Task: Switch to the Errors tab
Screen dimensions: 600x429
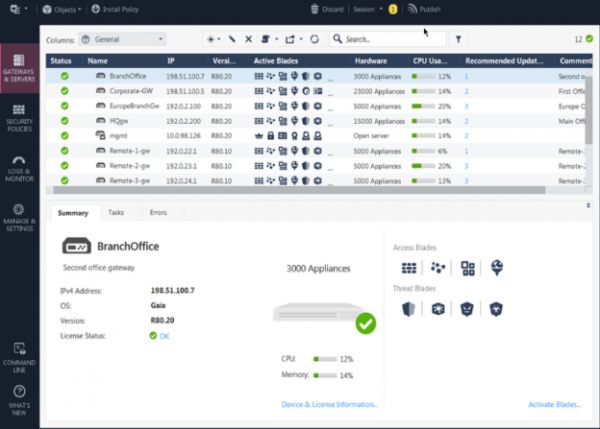Action: [x=158, y=213]
